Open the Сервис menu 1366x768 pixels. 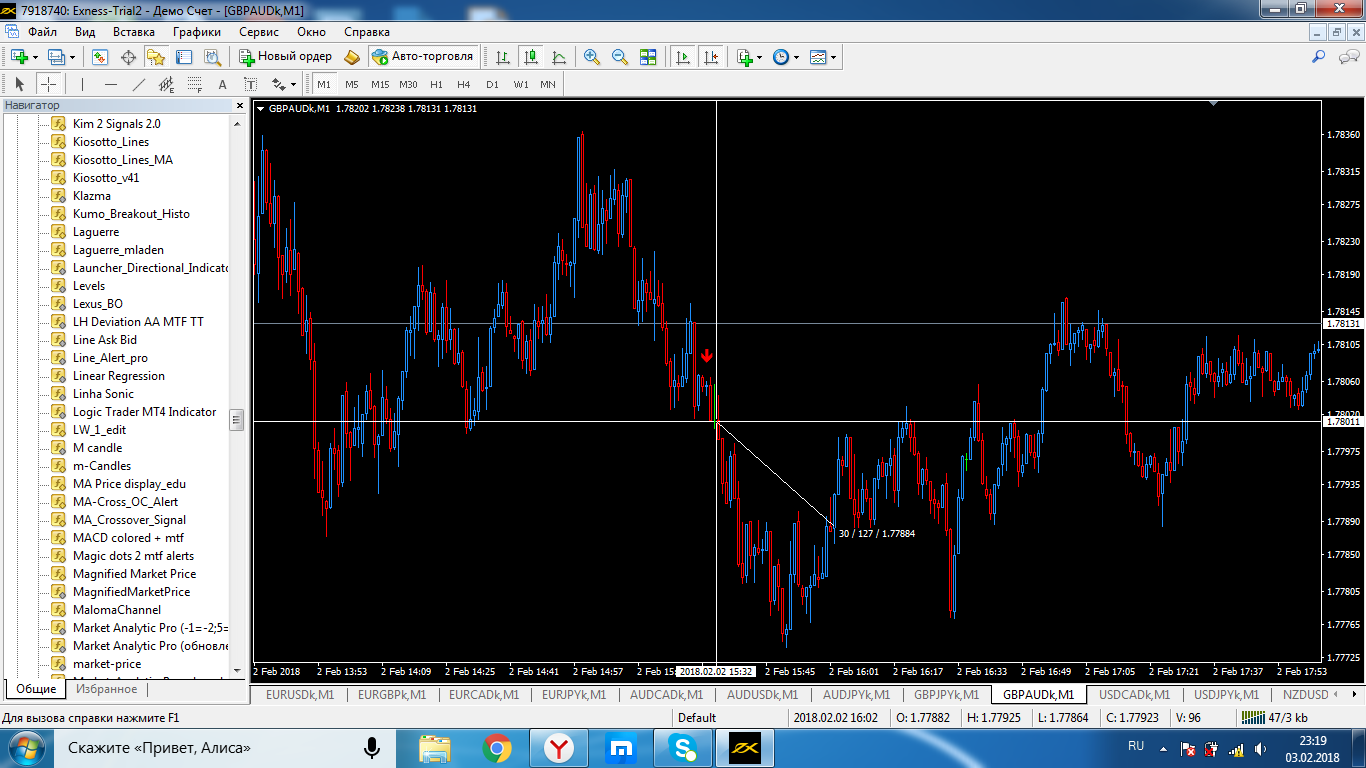pyautogui.click(x=259, y=32)
